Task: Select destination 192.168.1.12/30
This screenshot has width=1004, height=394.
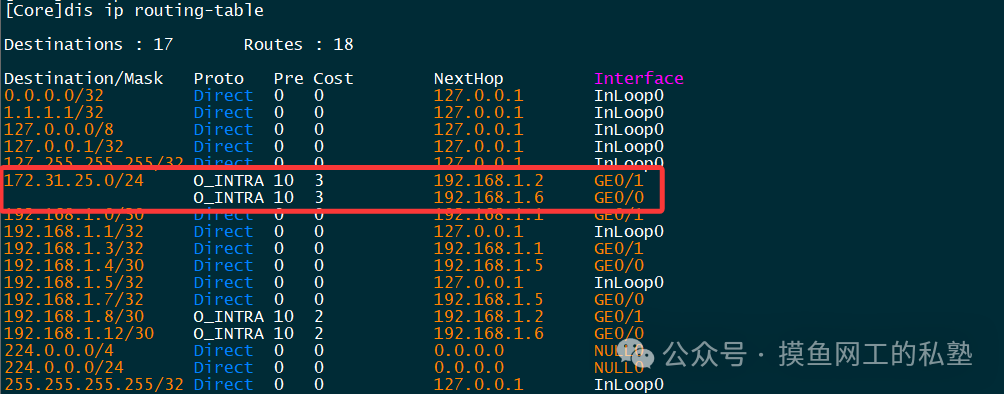Action: (x=79, y=334)
